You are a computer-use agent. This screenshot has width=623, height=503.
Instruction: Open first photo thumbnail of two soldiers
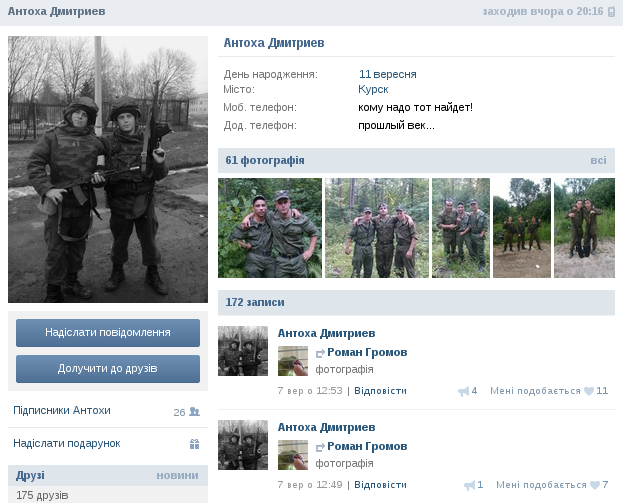(270, 228)
